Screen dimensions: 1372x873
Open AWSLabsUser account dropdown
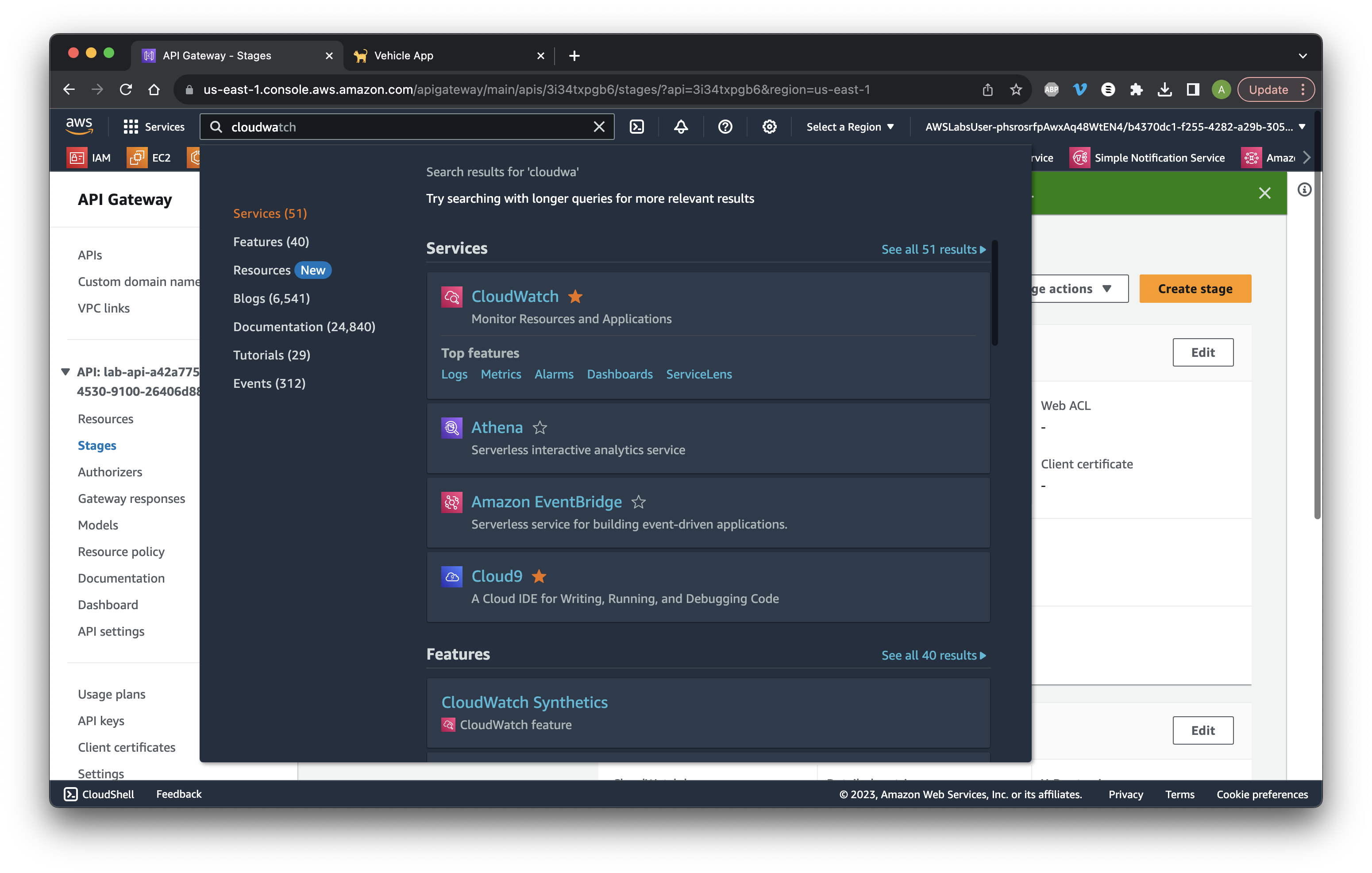[x=1115, y=127]
